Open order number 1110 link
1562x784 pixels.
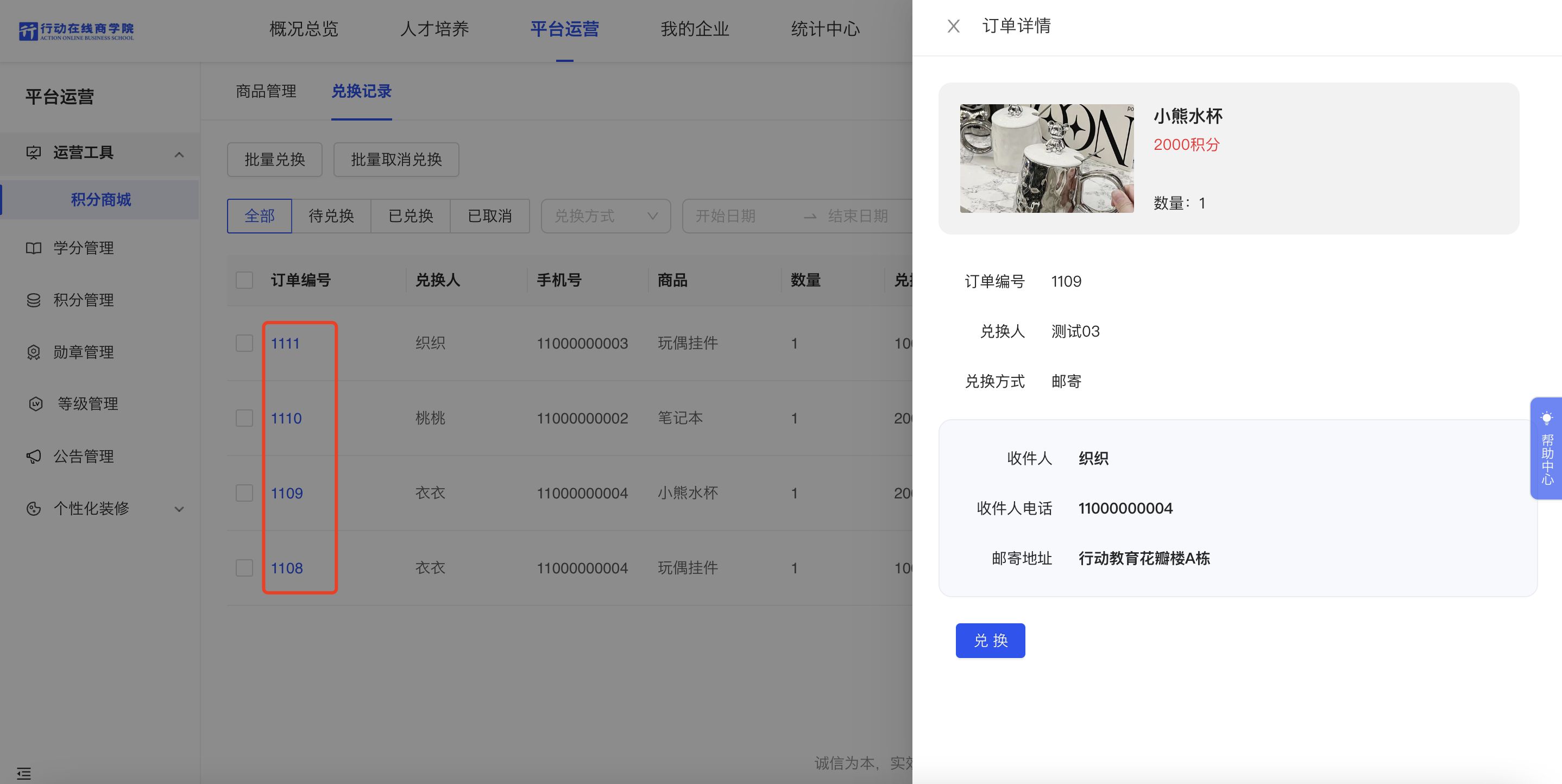286,419
